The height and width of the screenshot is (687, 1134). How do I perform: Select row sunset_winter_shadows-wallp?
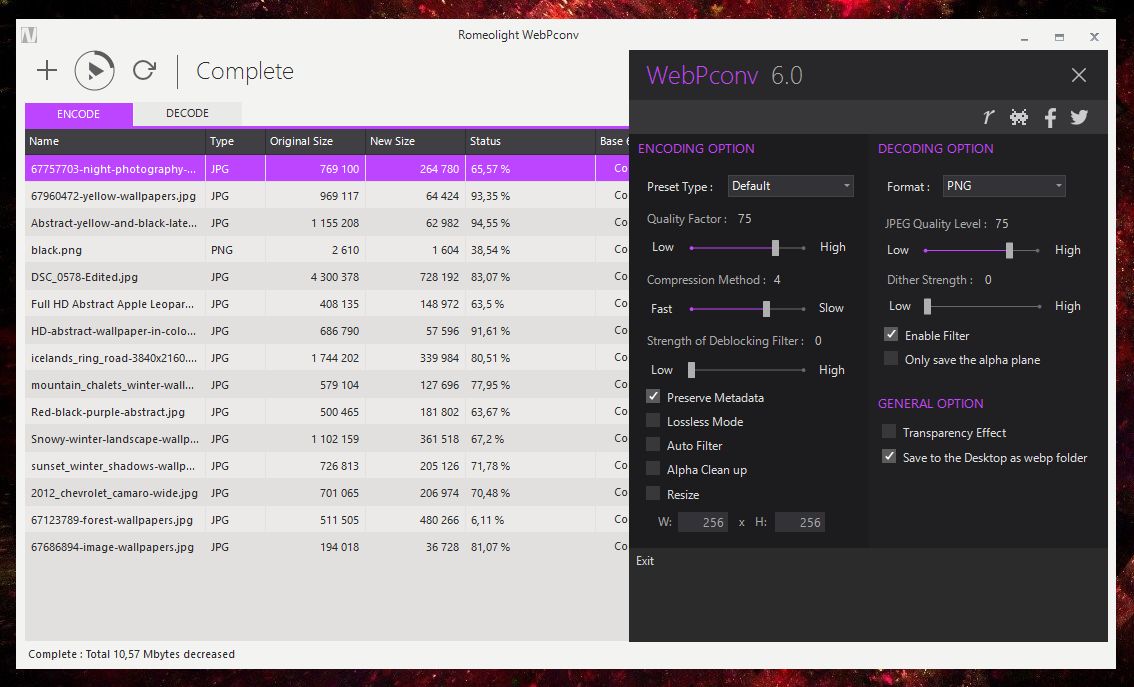(327, 466)
